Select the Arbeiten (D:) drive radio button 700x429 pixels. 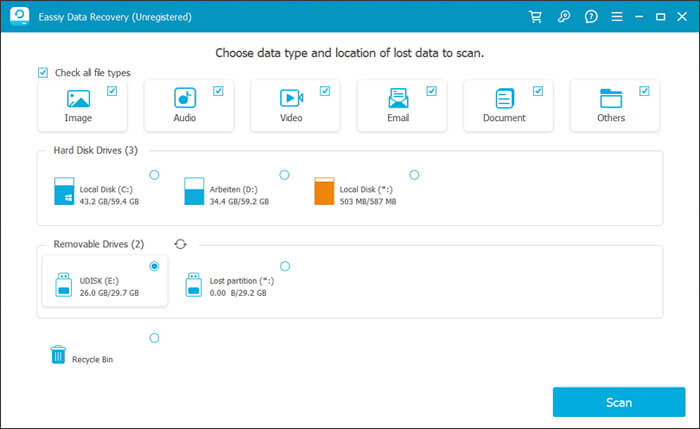(284, 175)
